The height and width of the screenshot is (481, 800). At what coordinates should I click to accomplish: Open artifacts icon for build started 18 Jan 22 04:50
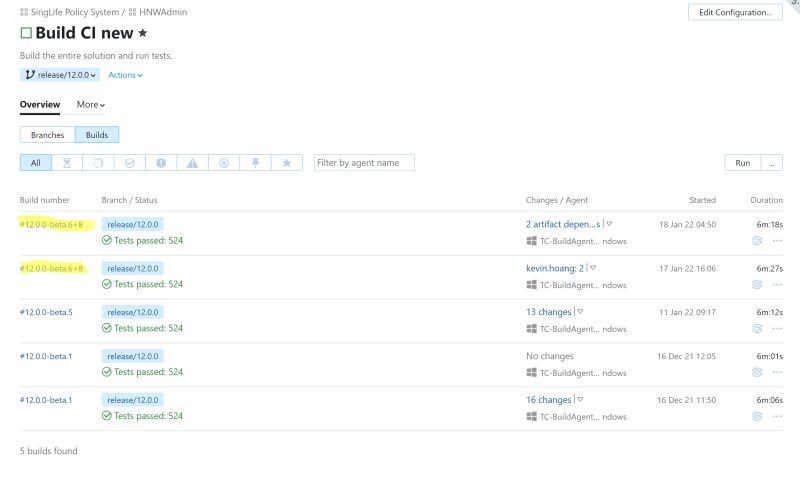point(757,240)
